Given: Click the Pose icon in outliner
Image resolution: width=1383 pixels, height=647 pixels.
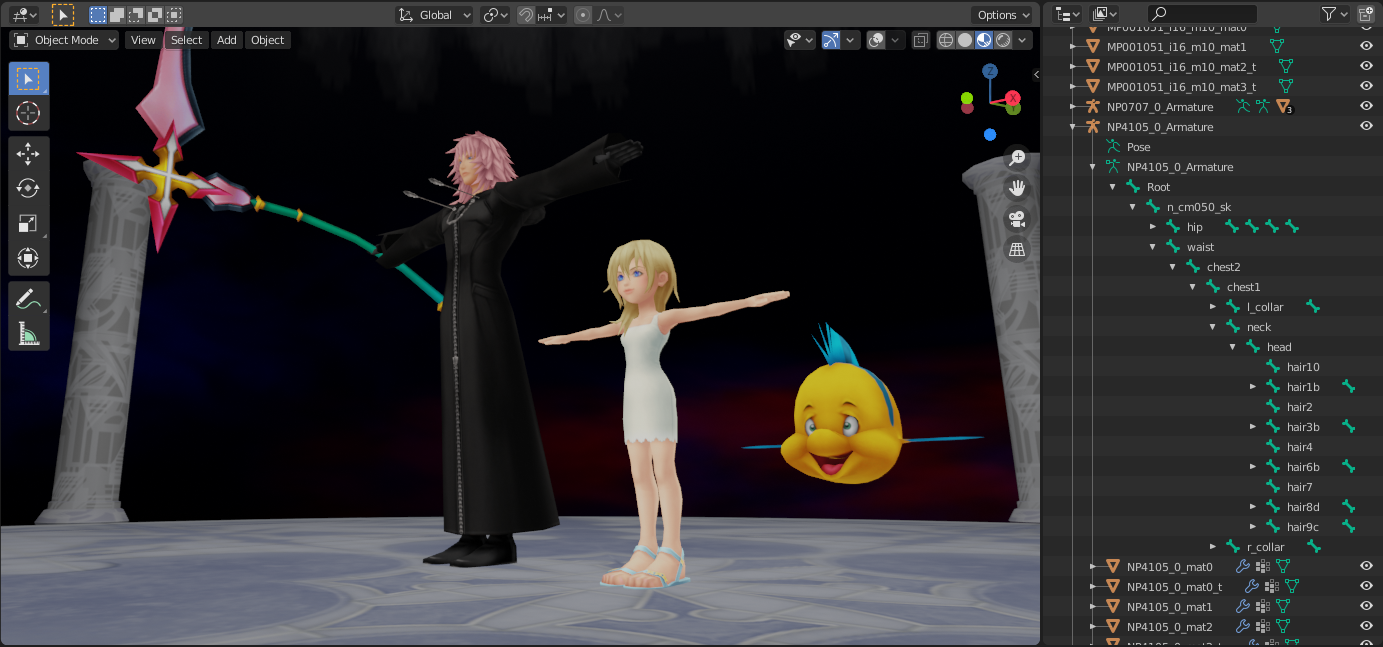Looking at the screenshot, I should pyautogui.click(x=1113, y=147).
